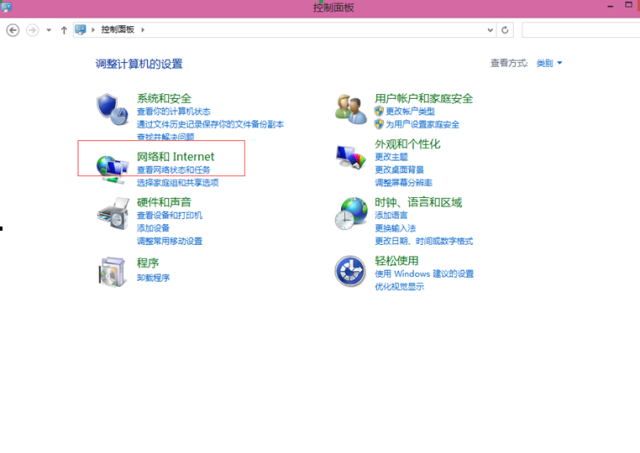
Task: Open the 时钟、语言和区域 globe clock icon
Action: (351, 213)
